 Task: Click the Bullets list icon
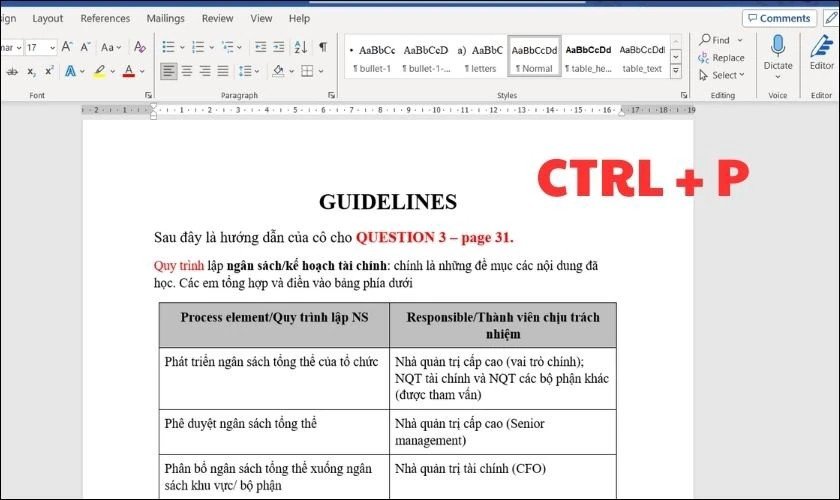pos(168,47)
